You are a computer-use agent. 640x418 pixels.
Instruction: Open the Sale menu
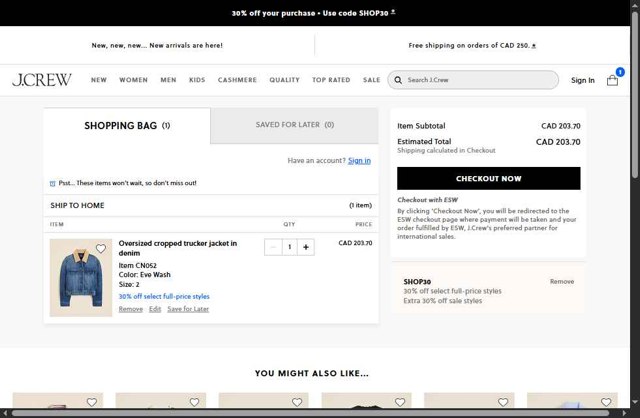tap(371, 80)
